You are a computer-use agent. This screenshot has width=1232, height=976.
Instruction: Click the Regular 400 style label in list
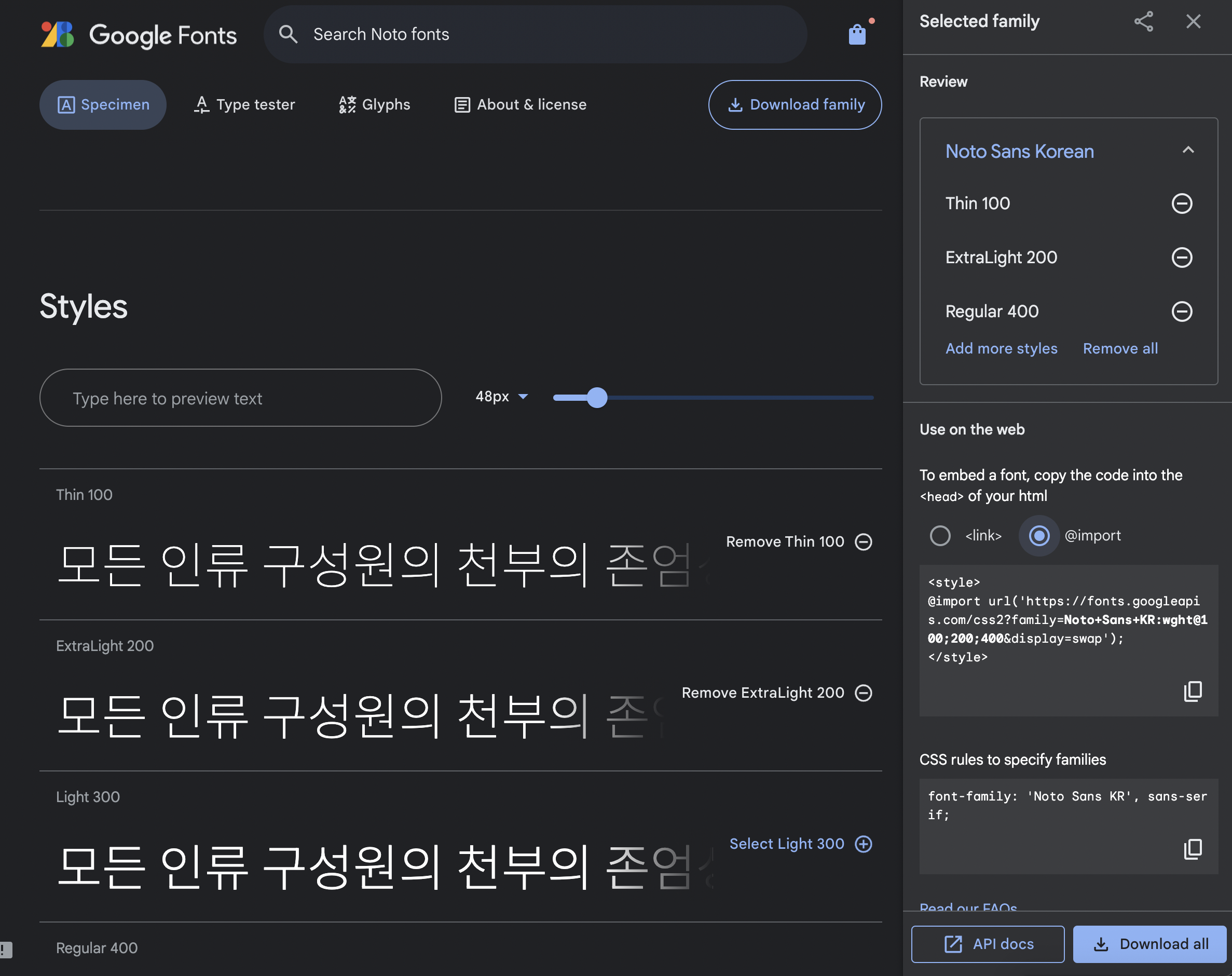[x=97, y=948]
